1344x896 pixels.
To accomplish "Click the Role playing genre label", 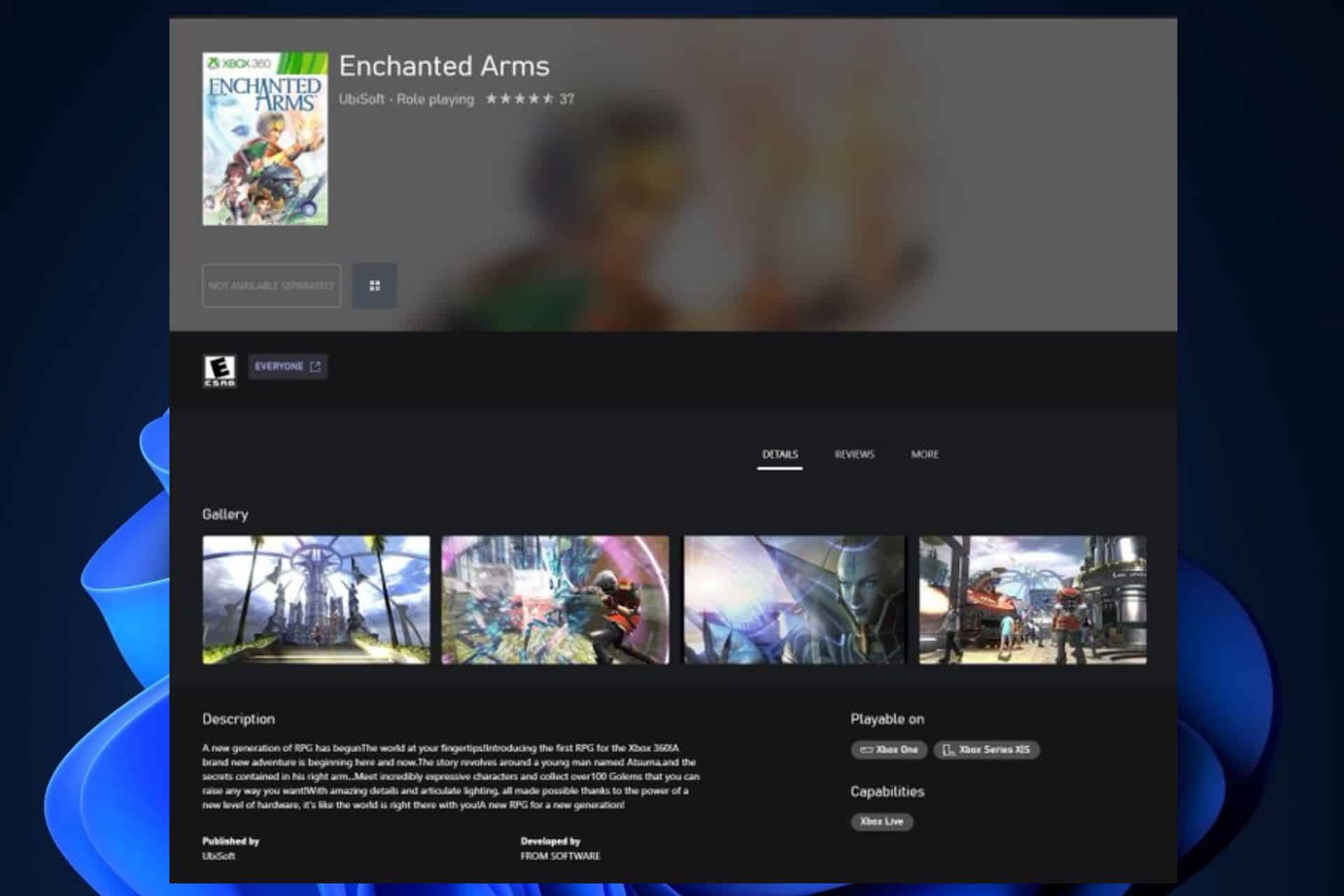I will pyautogui.click(x=435, y=99).
